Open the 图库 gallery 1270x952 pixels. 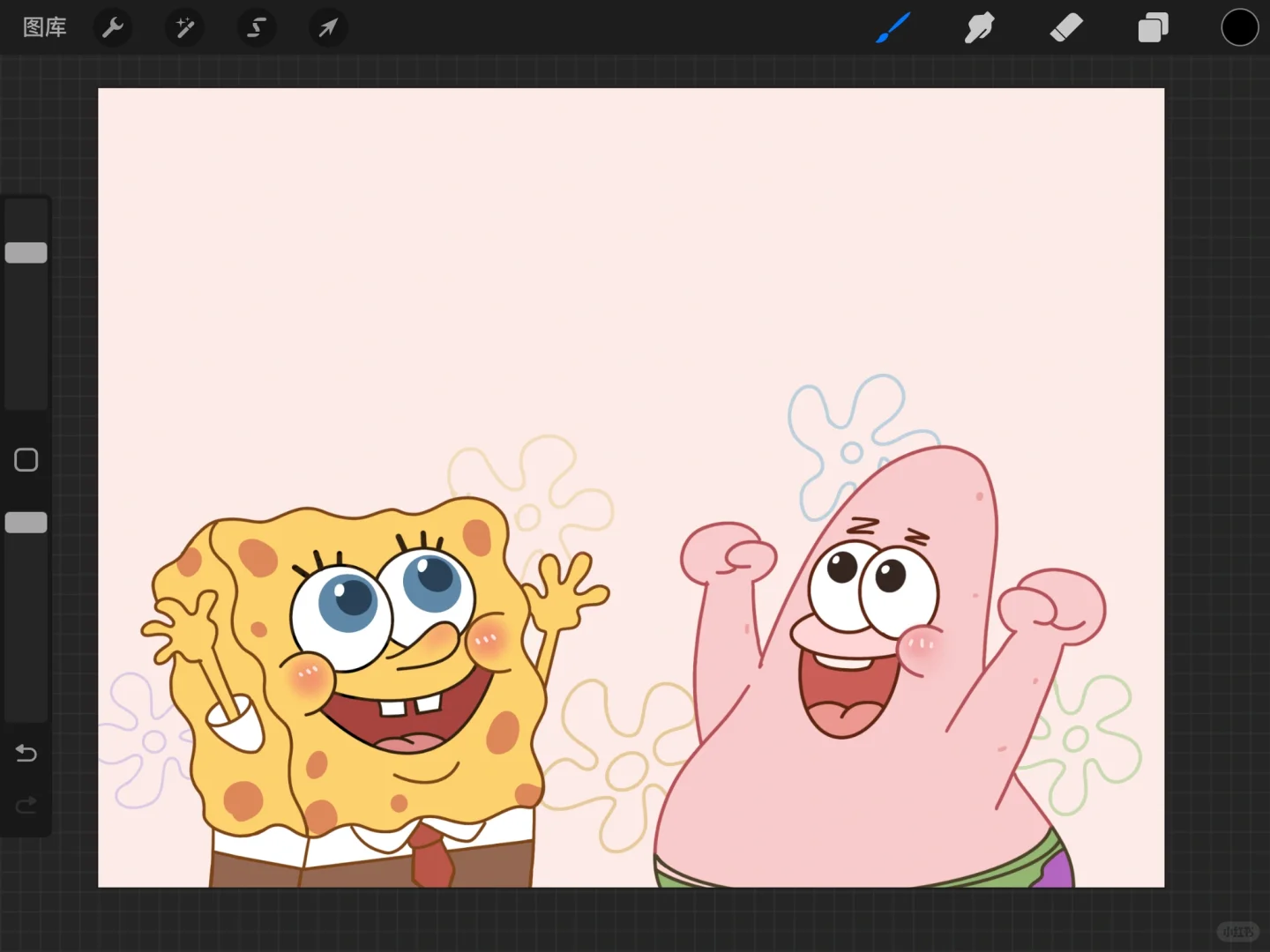[45, 27]
